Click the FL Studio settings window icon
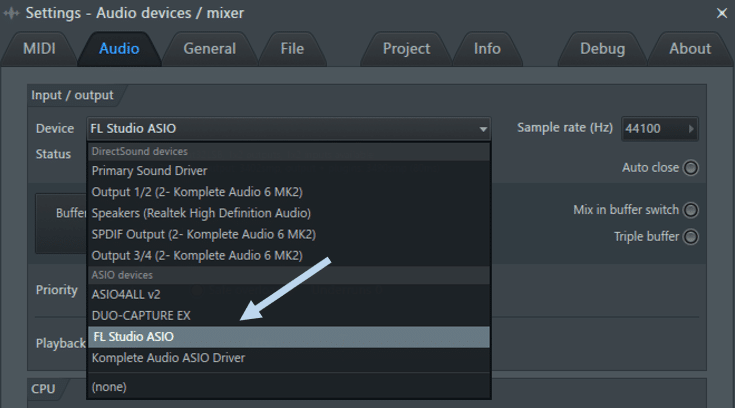The image size is (735, 408). click(x=11, y=13)
